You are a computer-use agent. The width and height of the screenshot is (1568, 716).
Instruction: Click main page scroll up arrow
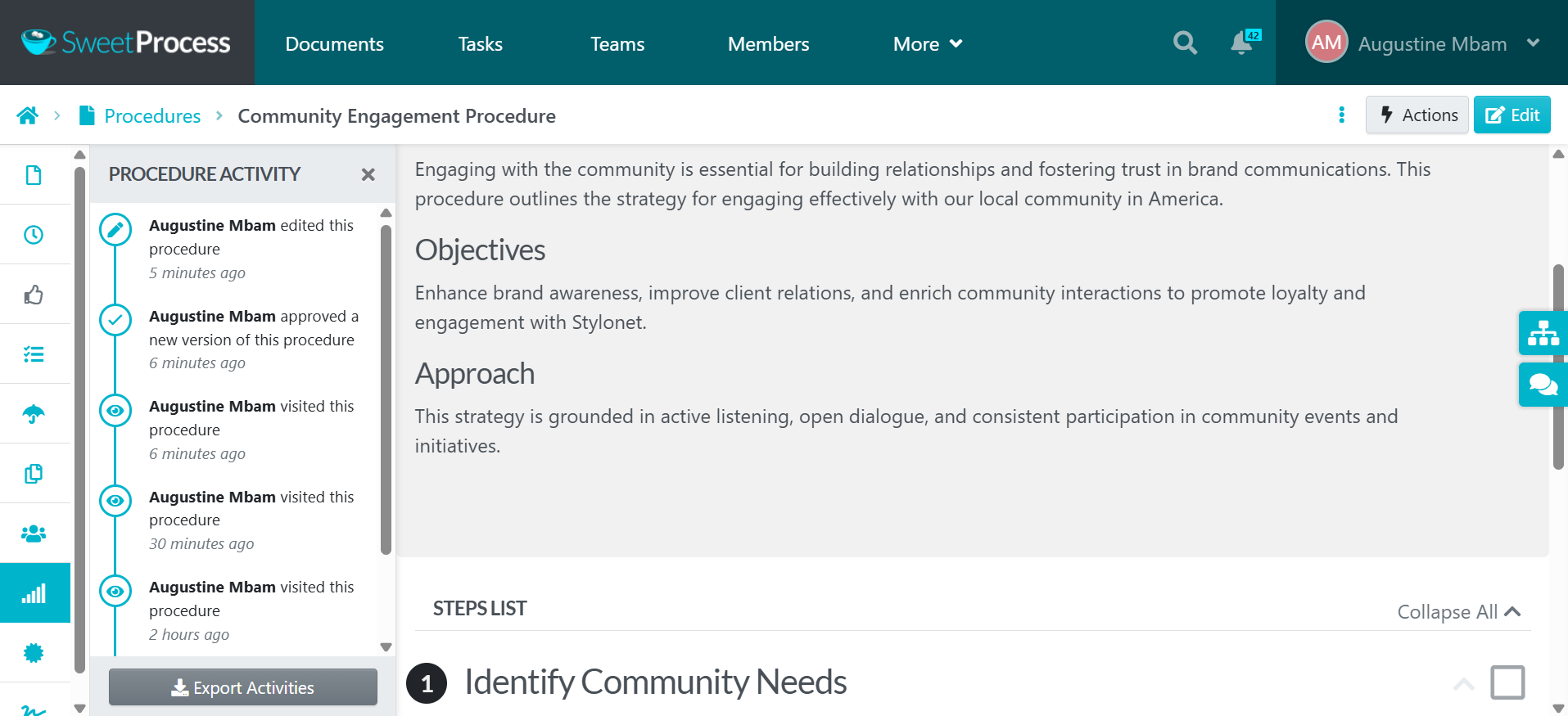[x=1558, y=154]
